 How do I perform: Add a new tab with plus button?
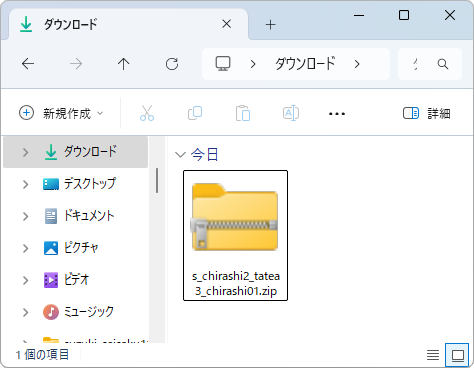tap(270, 25)
